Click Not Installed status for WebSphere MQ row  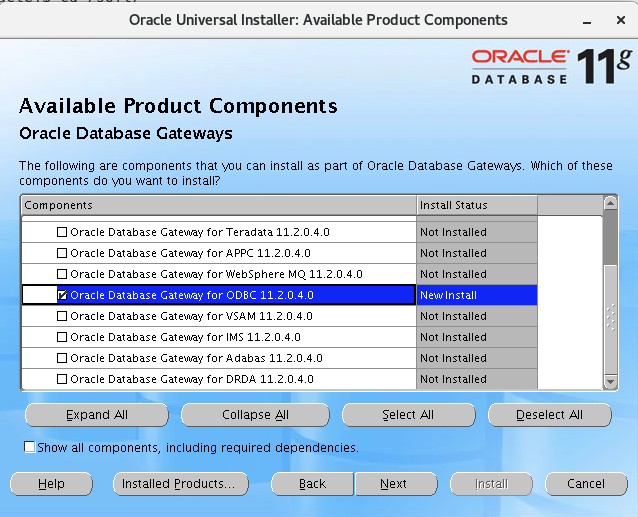coord(477,274)
